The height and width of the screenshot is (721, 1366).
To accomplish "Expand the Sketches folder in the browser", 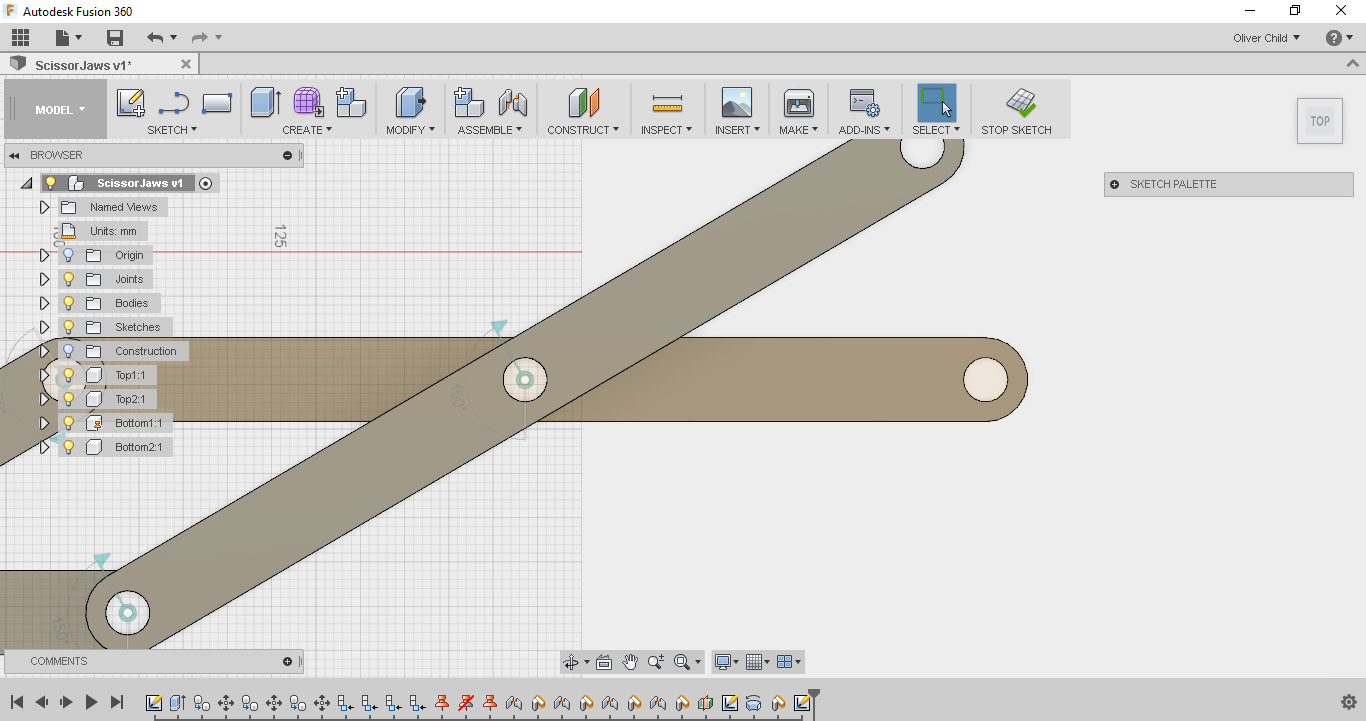I will 44,327.
